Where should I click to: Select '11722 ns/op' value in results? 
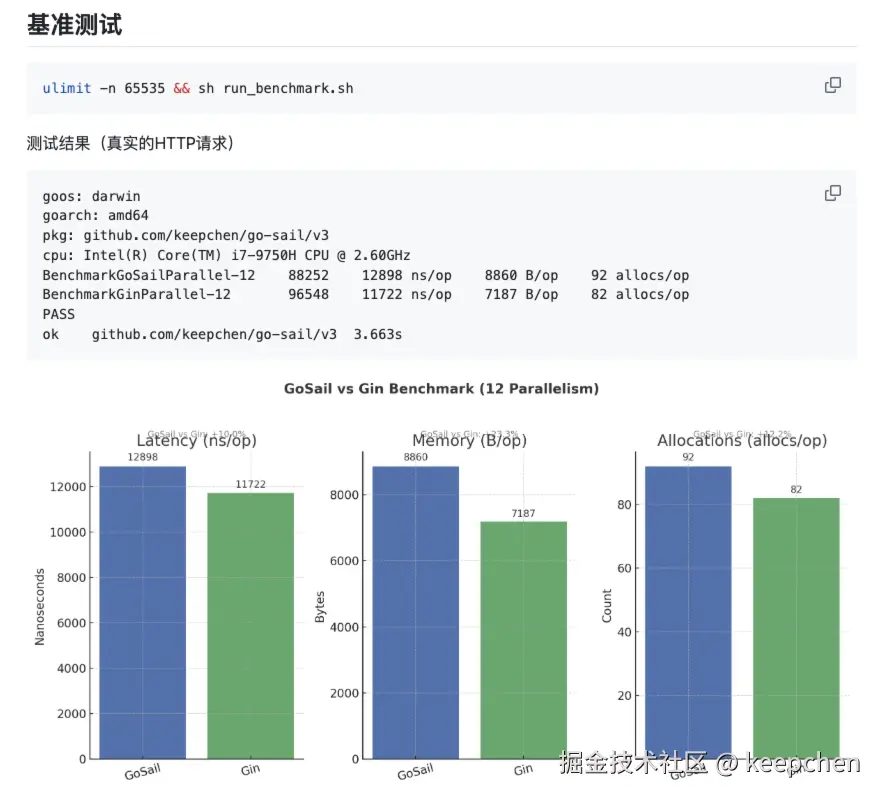coord(406,294)
